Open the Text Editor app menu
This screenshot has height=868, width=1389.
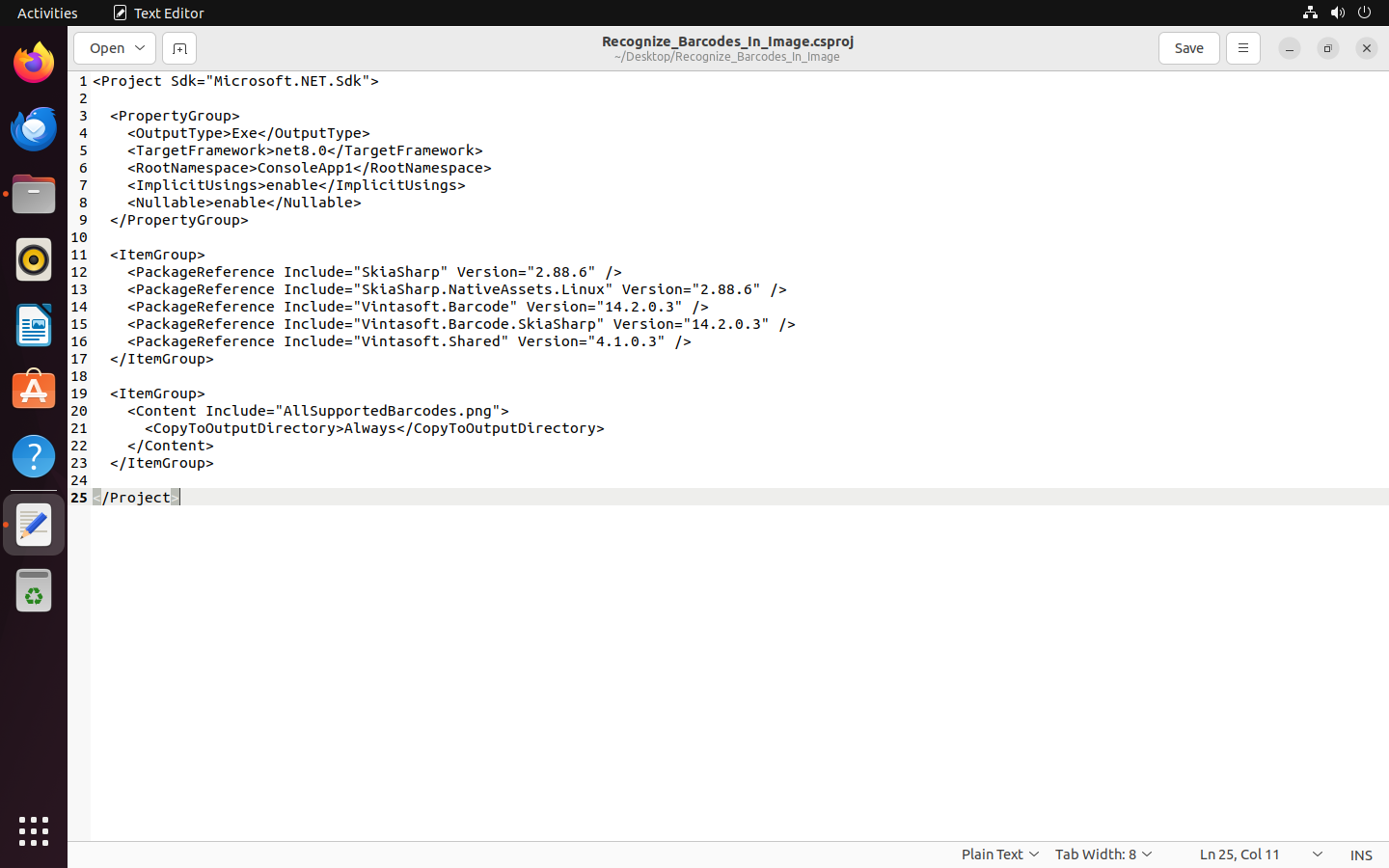tap(159, 13)
